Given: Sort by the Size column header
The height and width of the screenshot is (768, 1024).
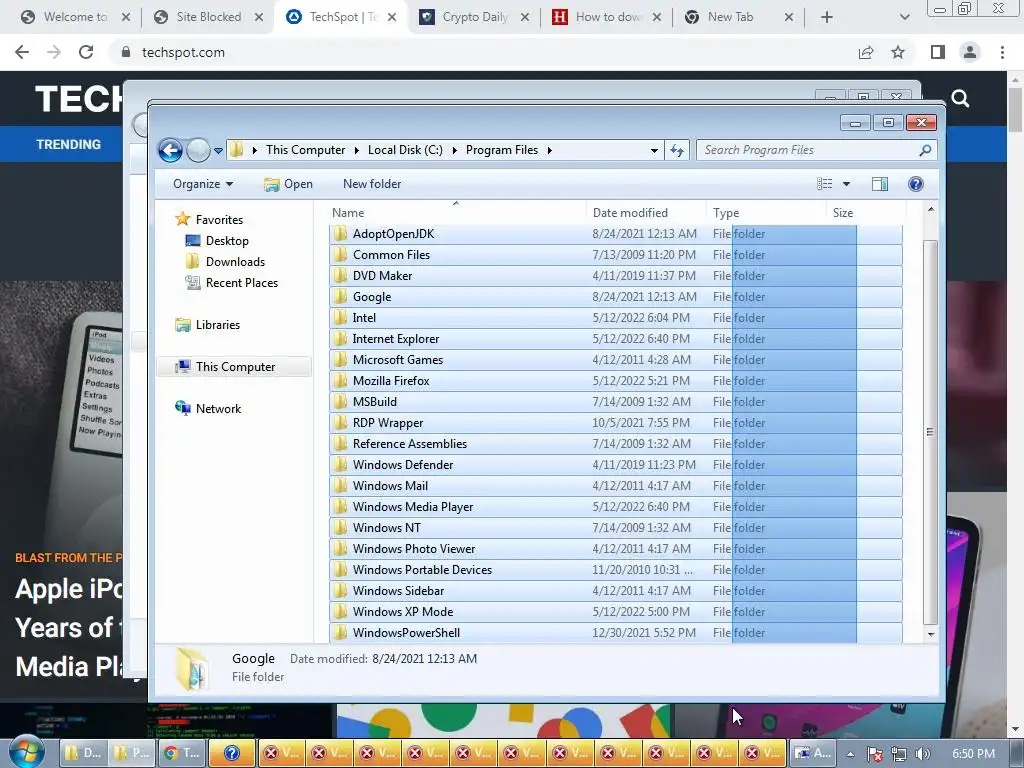Looking at the screenshot, I should pos(867,213).
